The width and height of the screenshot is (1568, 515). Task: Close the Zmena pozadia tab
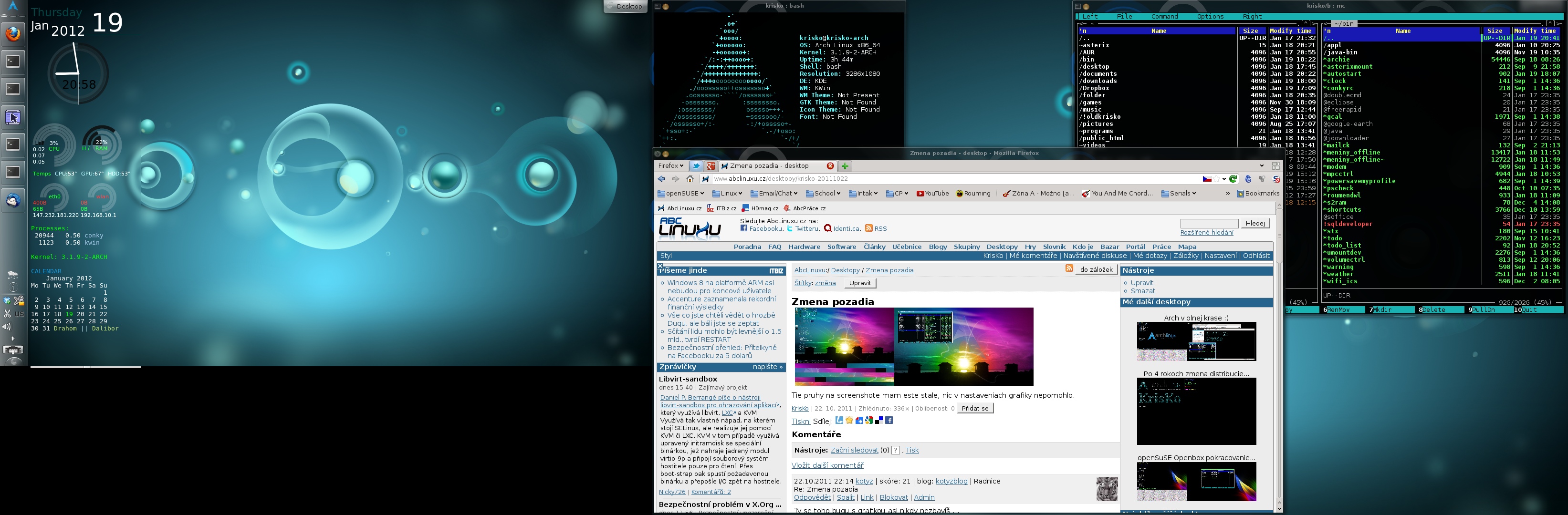point(830,166)
